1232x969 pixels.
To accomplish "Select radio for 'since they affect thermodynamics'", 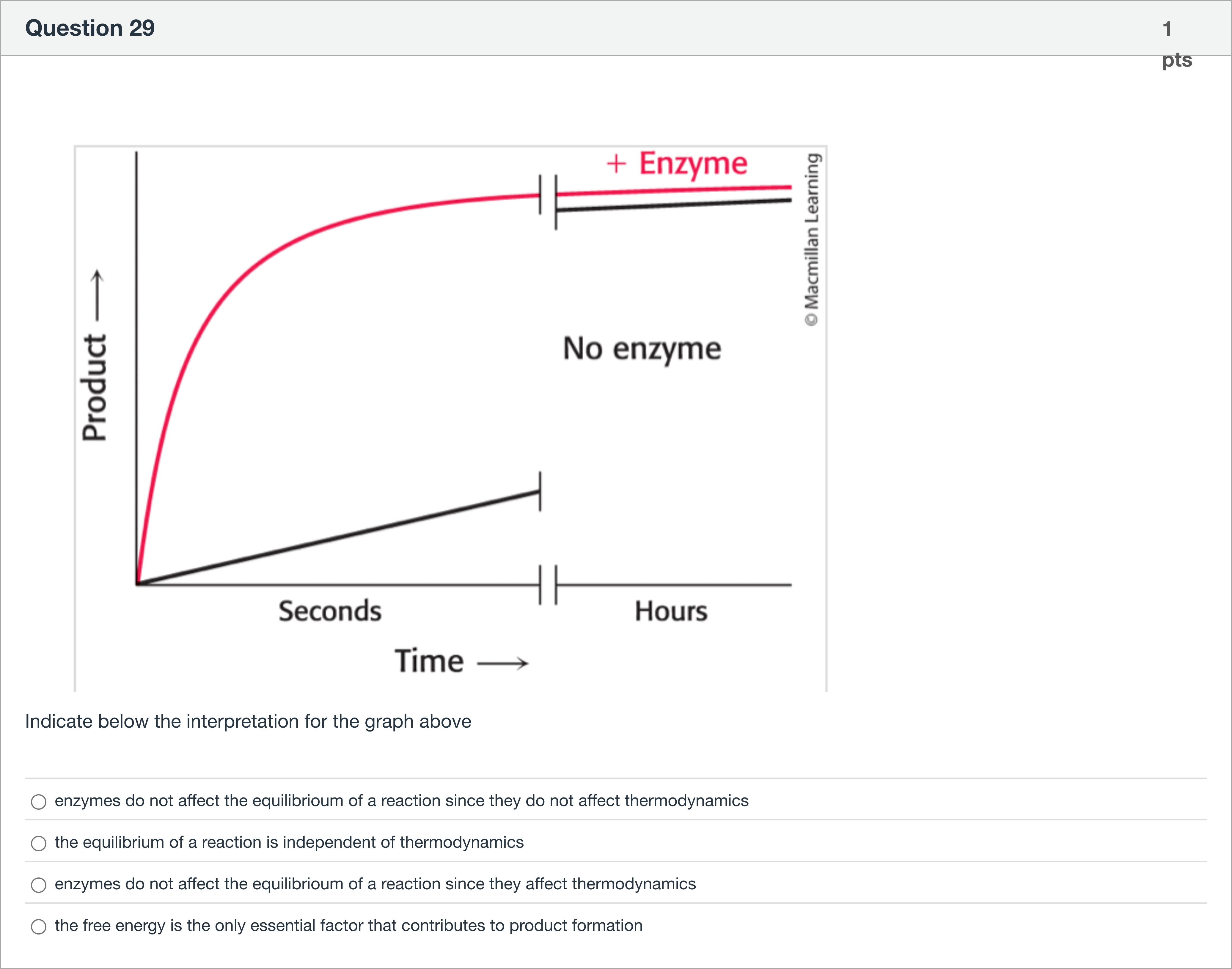I will pyautogui.click(x=39, y=885).
